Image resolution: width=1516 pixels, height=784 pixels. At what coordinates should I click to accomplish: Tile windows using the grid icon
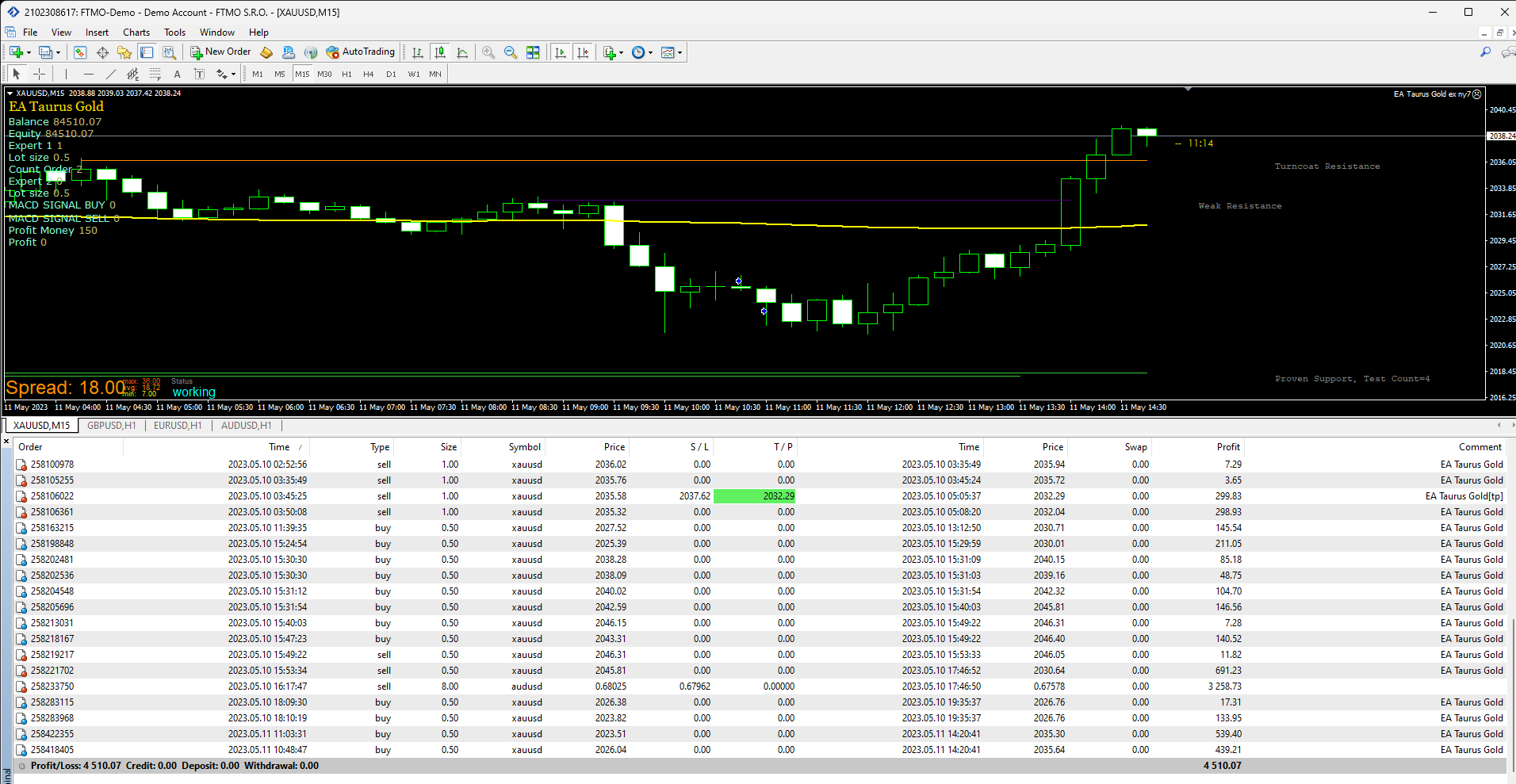(533, 52)
